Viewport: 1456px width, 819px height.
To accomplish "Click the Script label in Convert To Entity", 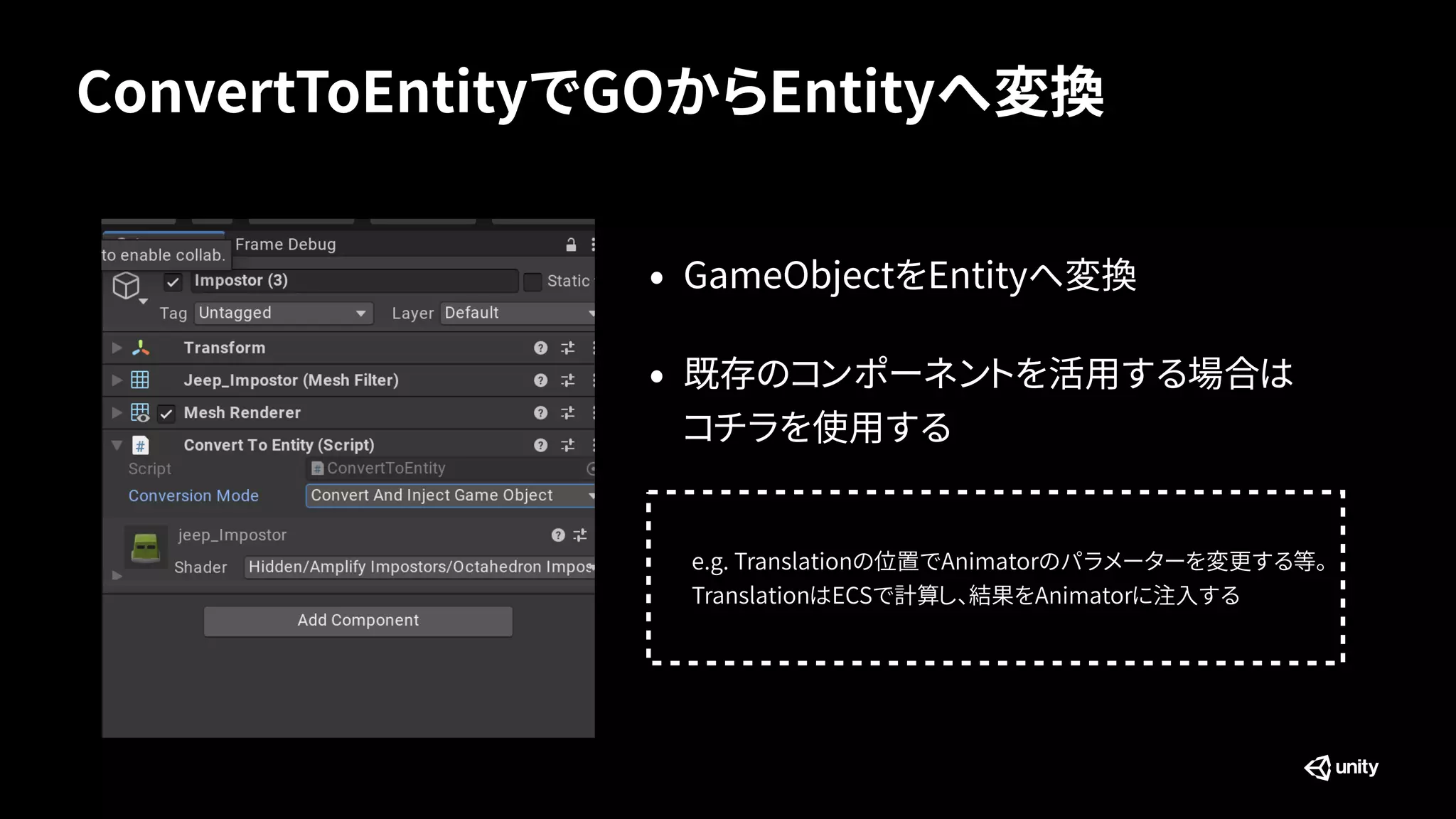I will 149,469.
